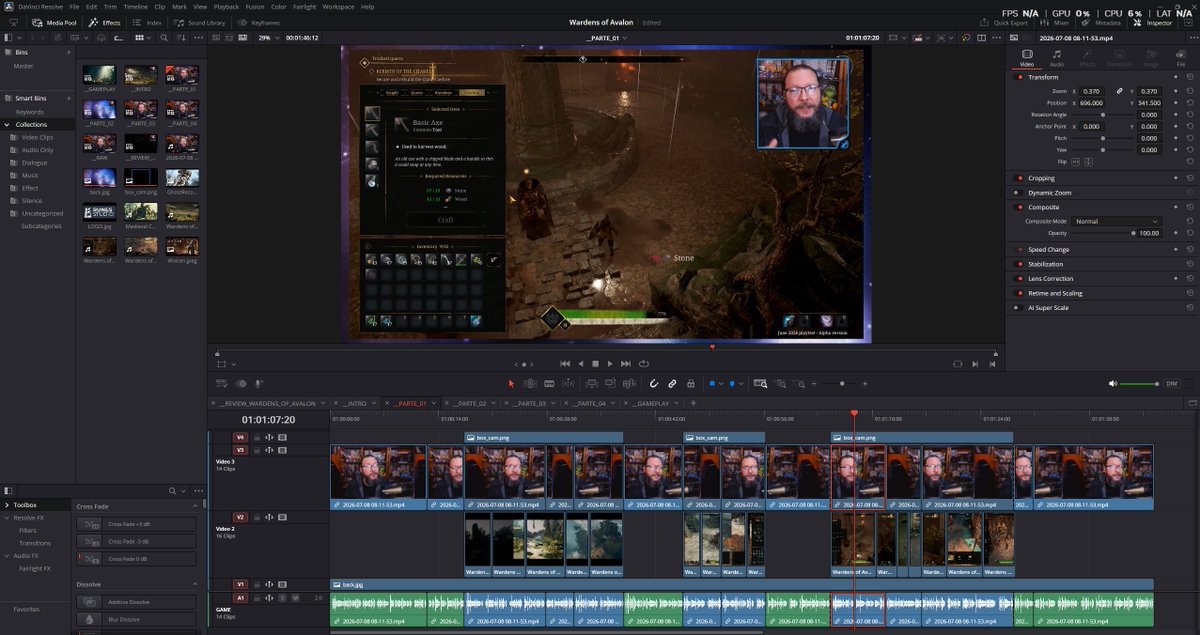Open the Keyframes panel button
Image resolution: width=1200 pixels, height=635 pixels.
coord(260,21)
